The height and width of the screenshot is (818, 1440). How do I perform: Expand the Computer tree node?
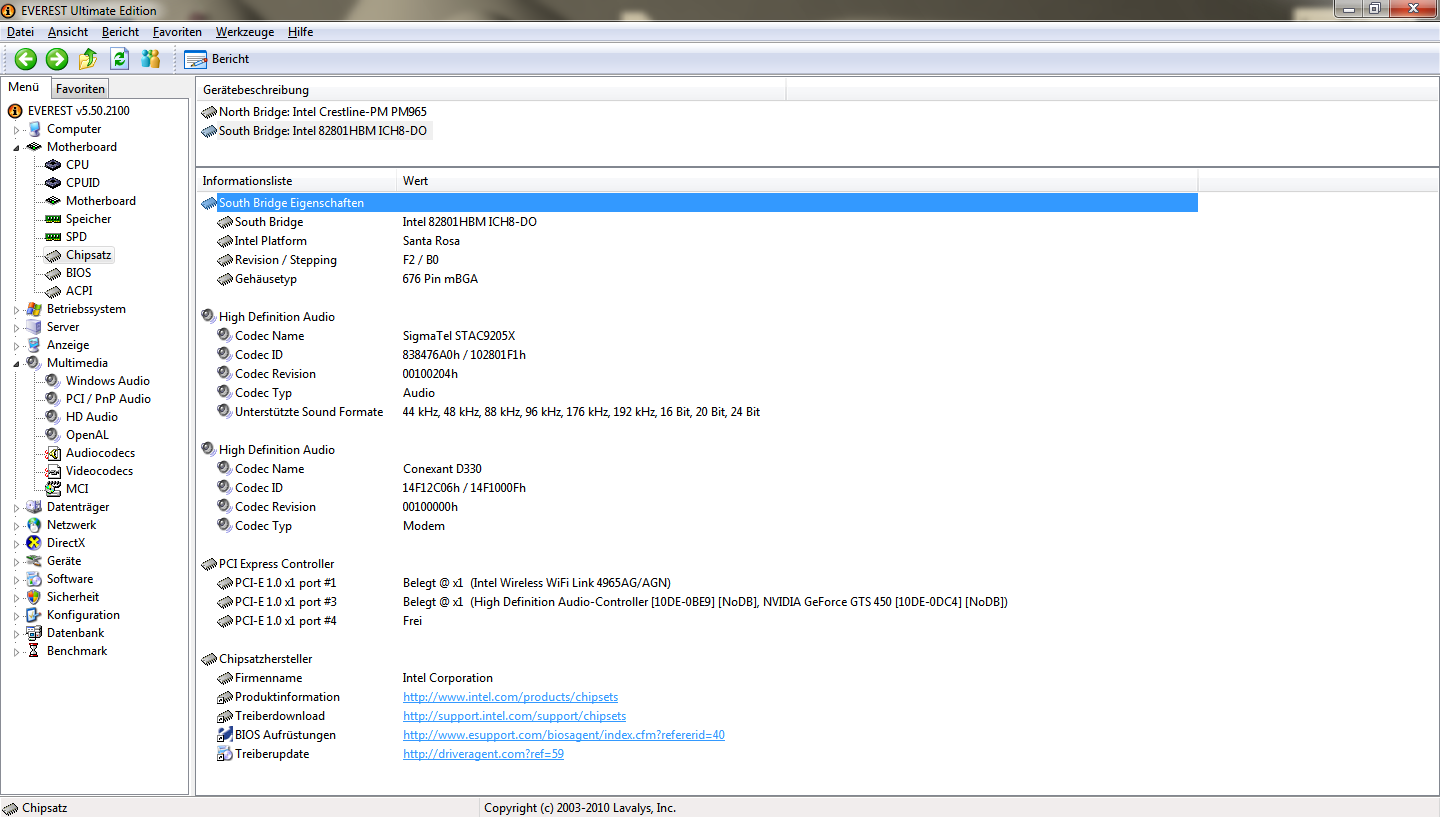point(16,129)
